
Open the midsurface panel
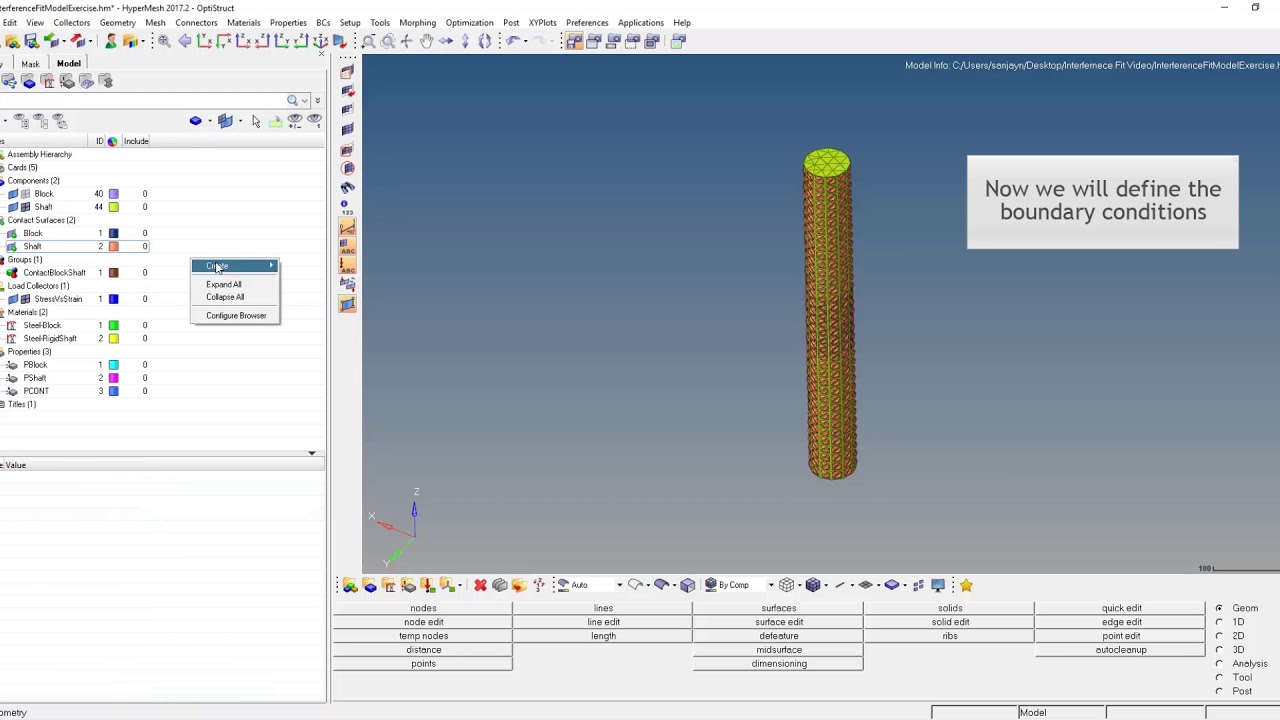[779, 650]
